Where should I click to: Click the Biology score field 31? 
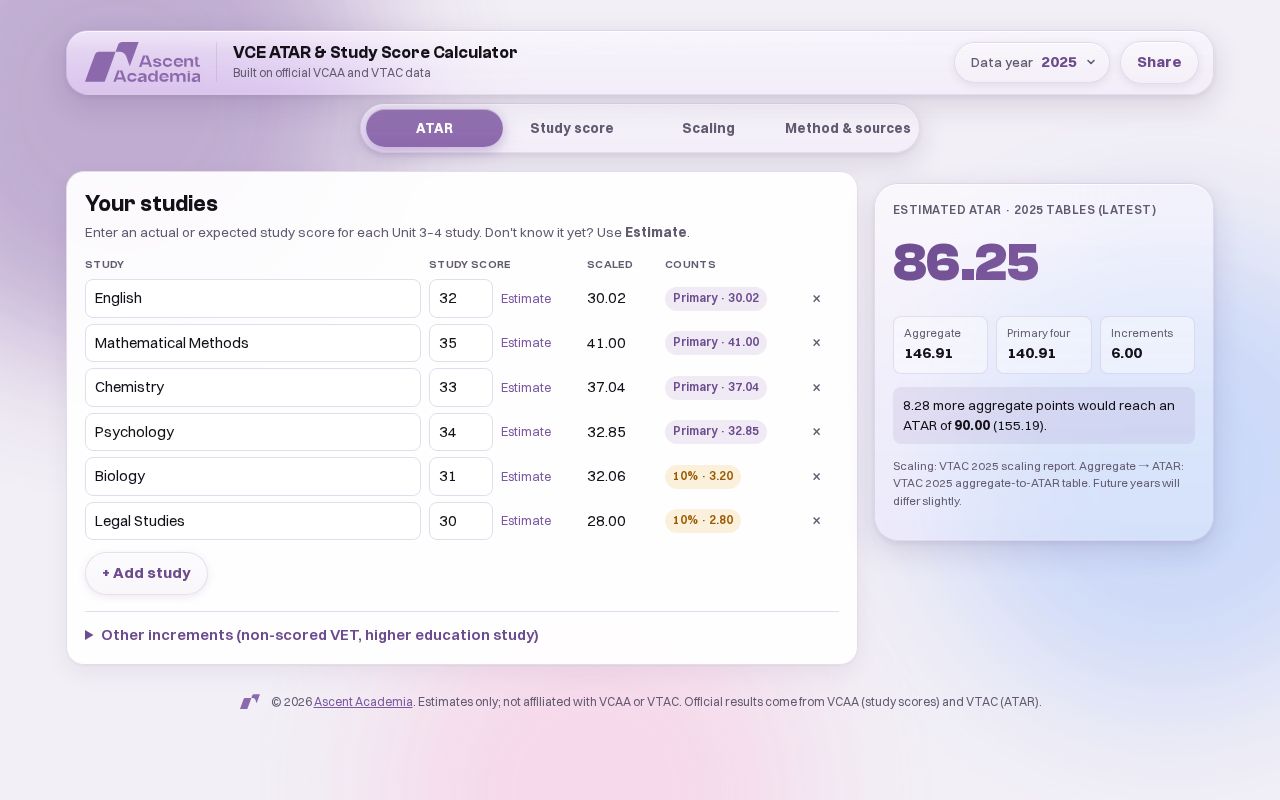point(461,477)
